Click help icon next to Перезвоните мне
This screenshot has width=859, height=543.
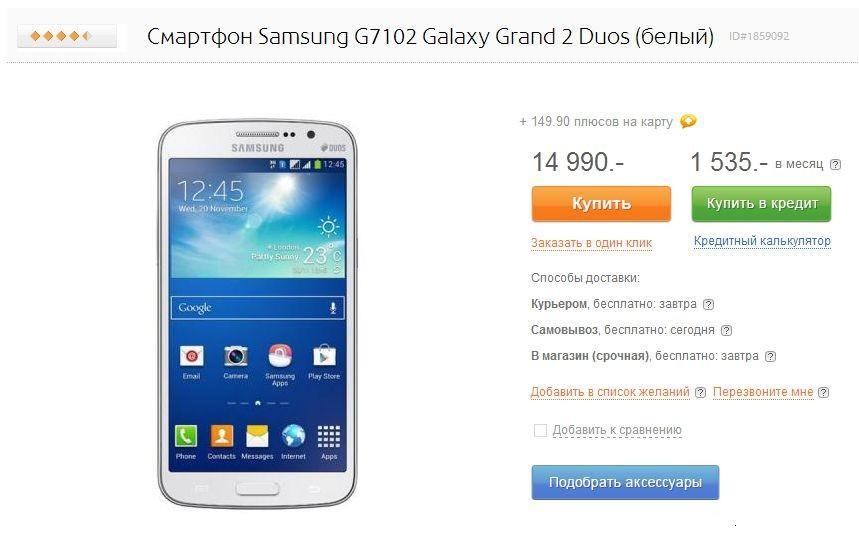pyautogui.click(x=823, y=392)
